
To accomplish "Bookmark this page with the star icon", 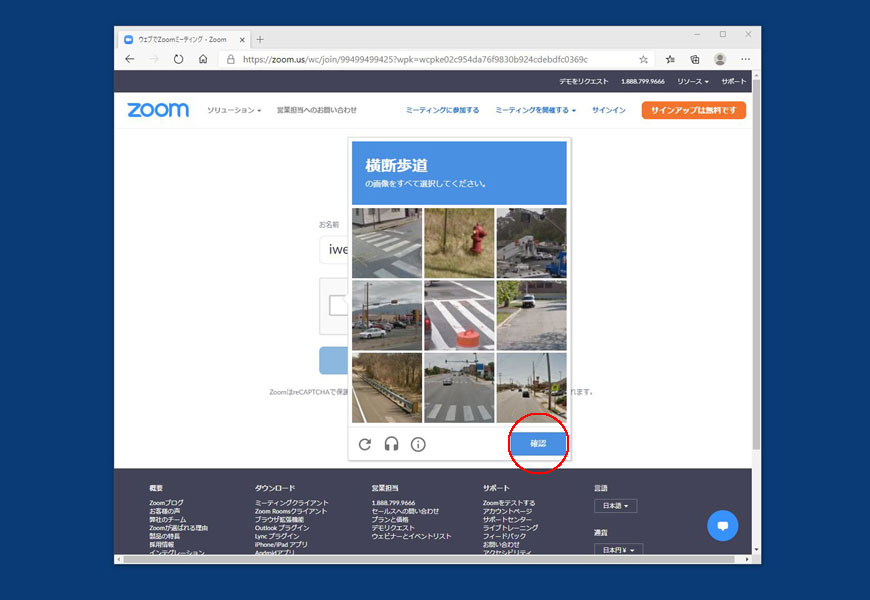I will coord(643,59).
